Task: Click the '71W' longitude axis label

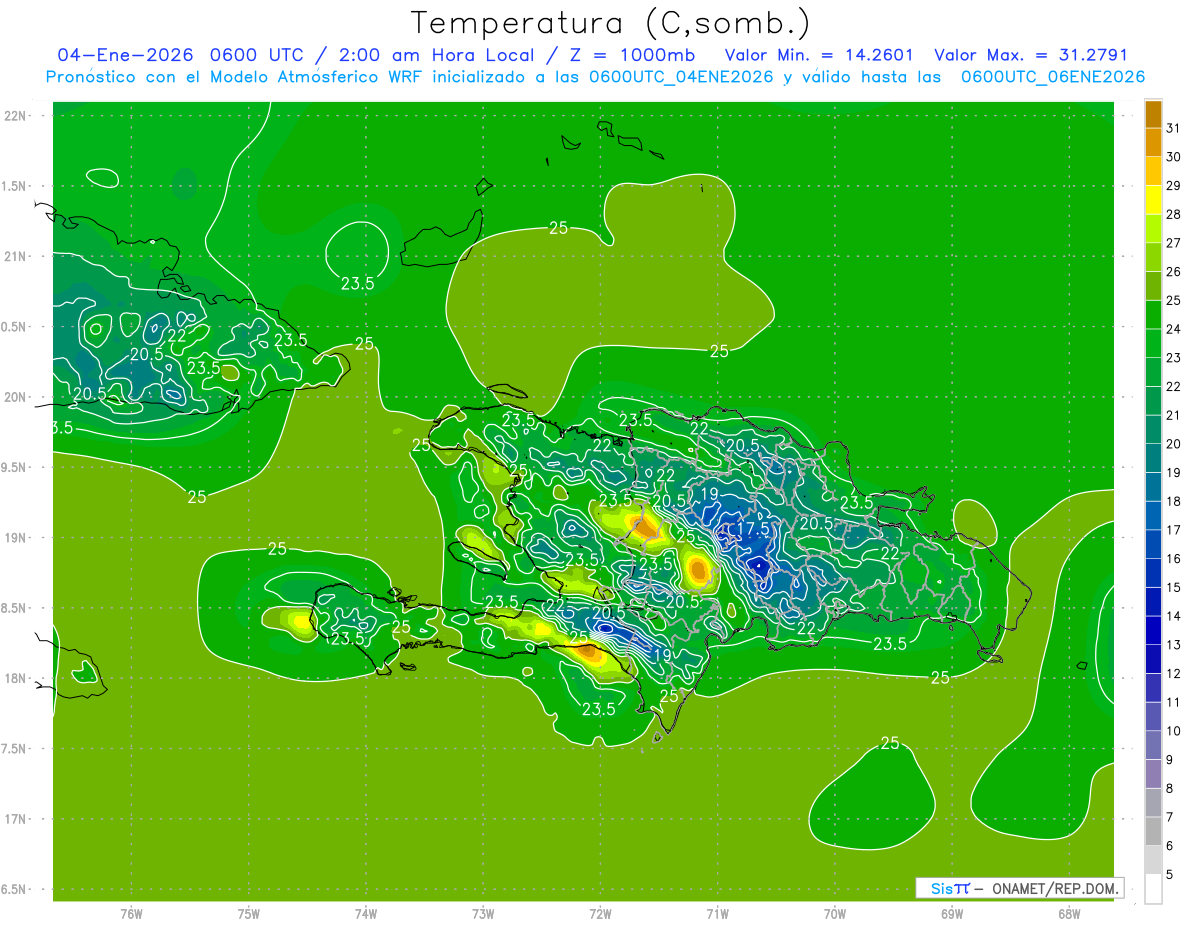Action: click(717, 913)
